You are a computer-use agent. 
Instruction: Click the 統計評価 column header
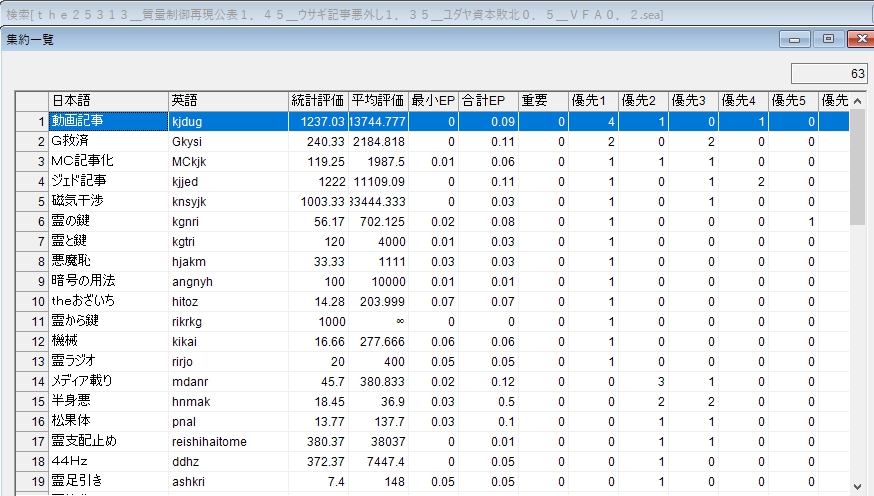[318, 100]
